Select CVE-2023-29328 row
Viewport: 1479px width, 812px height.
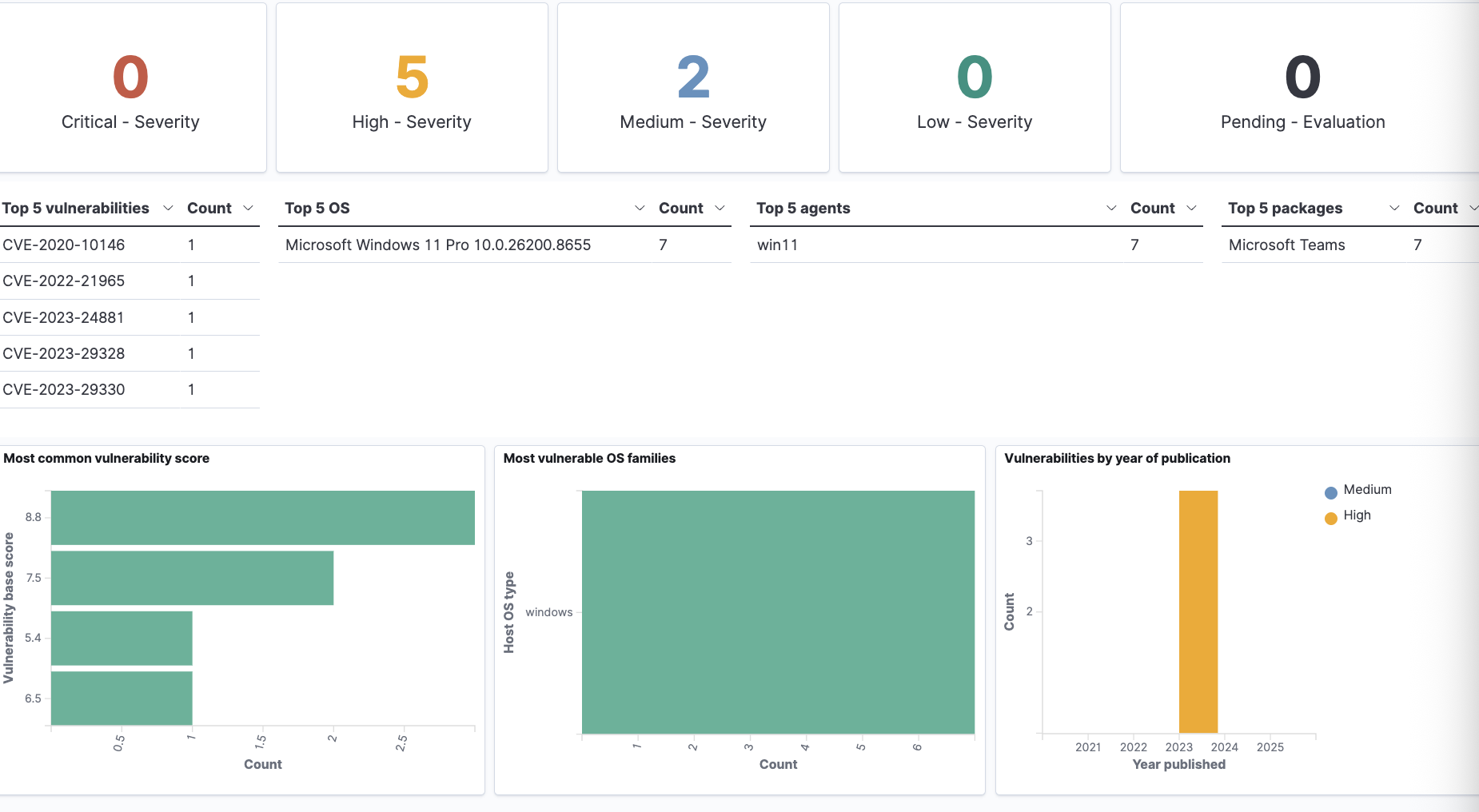point(130,353)
